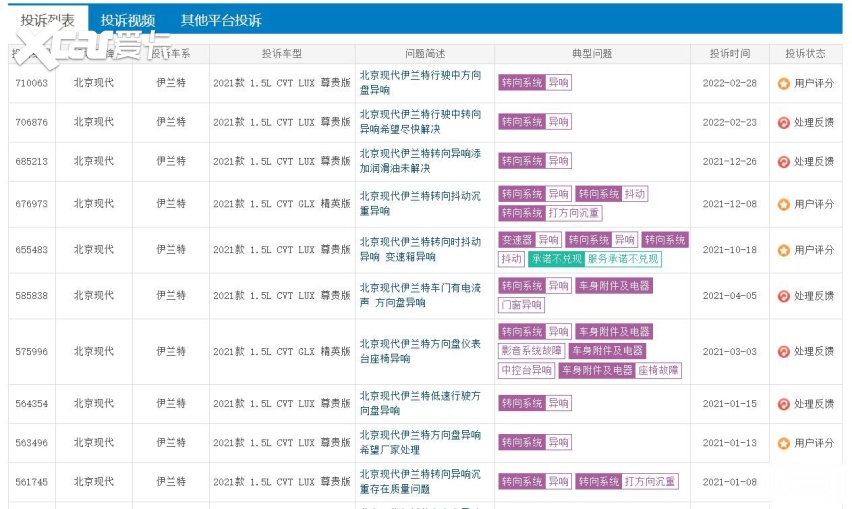The width and height of the screenshot is (852, 509).
Task: Click 中控台异响 tag in row 575996
Action: click(x=527, y=370)
